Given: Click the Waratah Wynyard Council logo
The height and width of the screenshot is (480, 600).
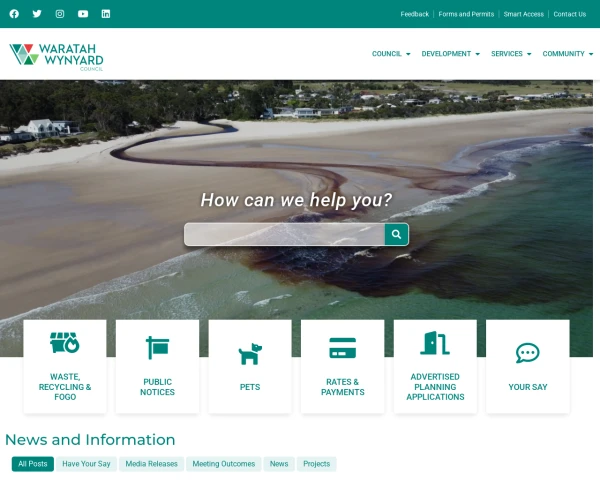Looking at the screenshot, I should pyautogui.click(x=56, y=57).
